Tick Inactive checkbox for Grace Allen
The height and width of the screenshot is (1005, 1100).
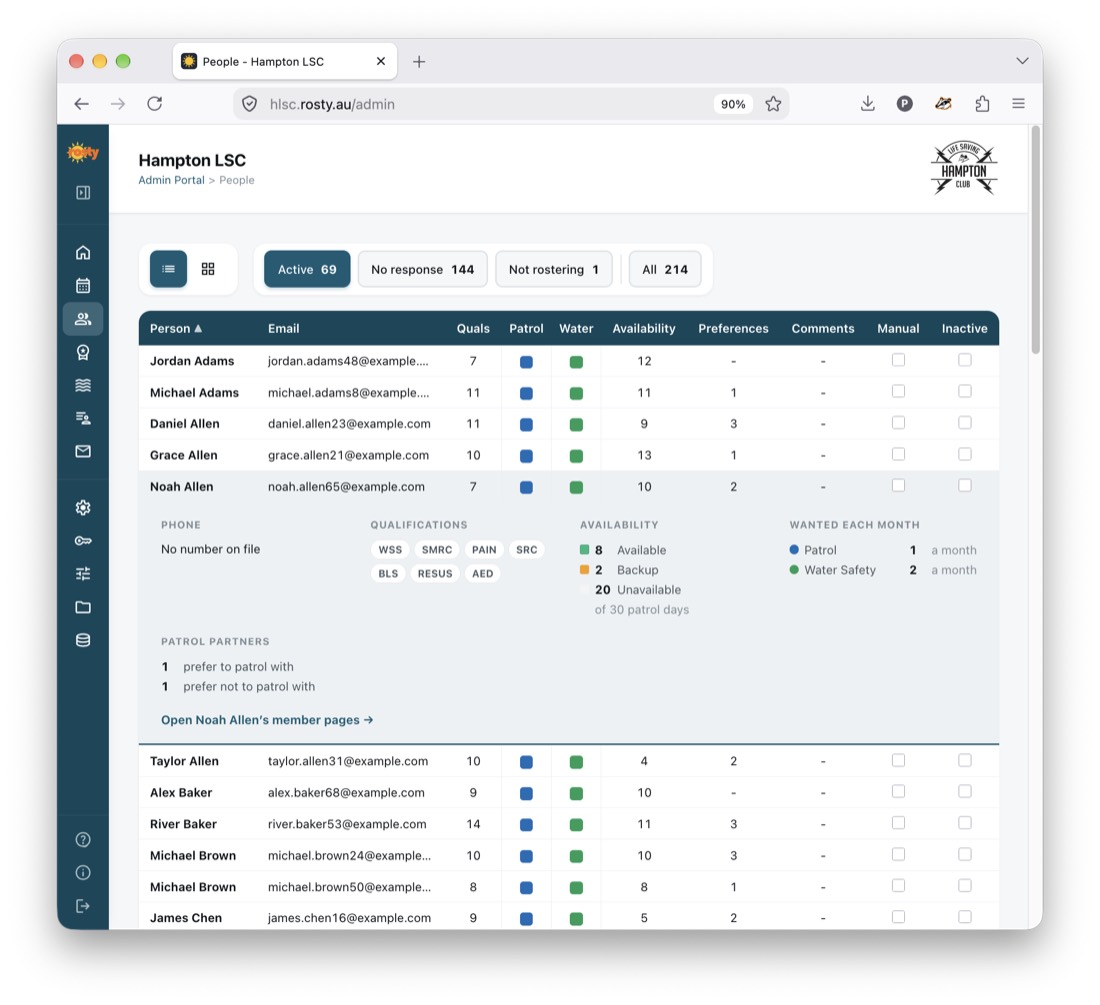pos(965,454)
